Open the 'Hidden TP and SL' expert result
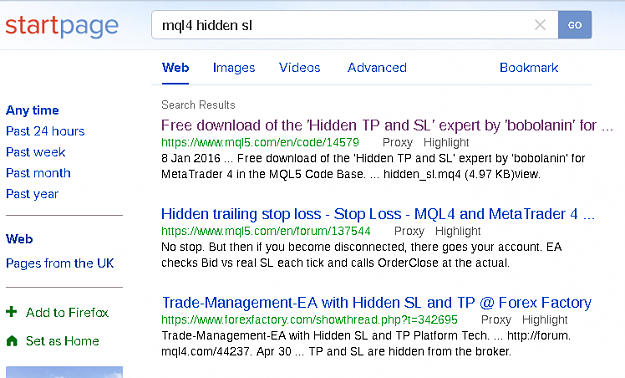The width and height of the screenshot is (625, 378). point(387,126)
